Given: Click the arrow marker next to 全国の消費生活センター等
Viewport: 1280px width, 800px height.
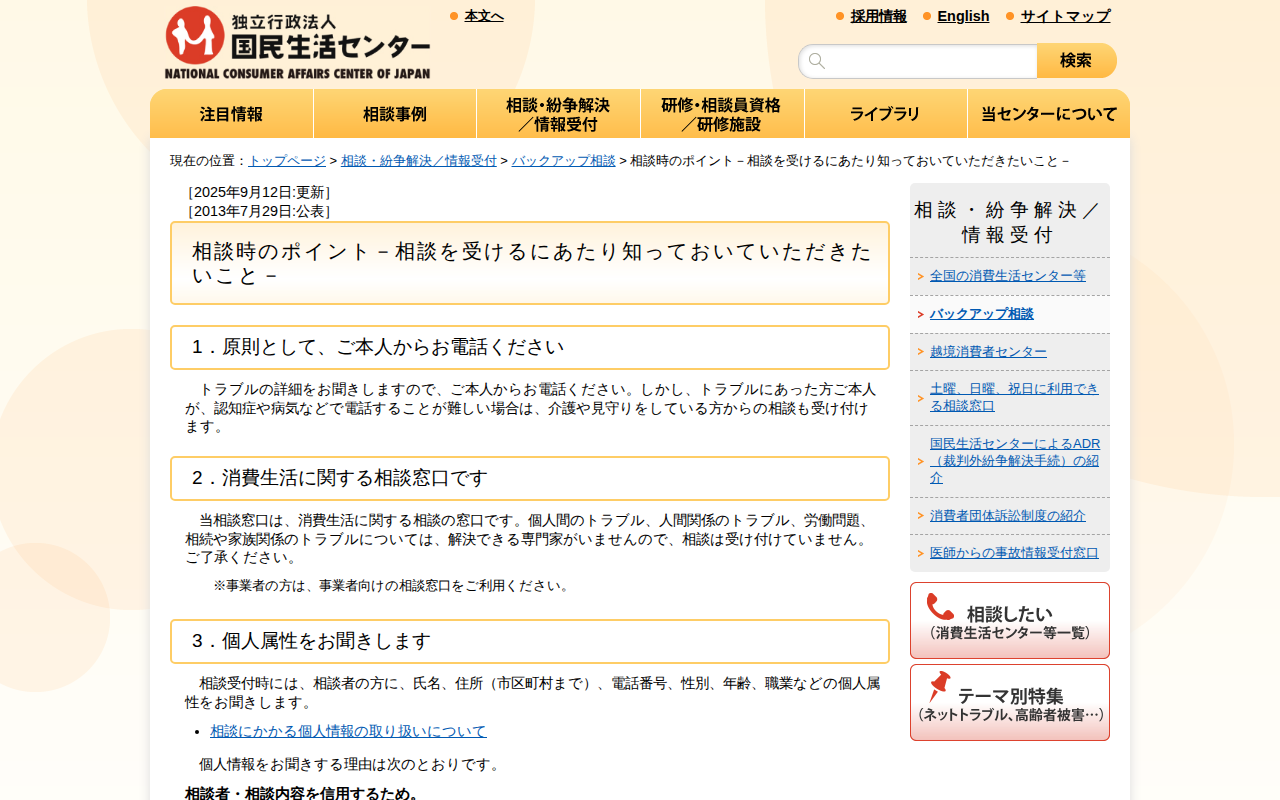Looking at the screenshot, I should (x=919, y=276).
